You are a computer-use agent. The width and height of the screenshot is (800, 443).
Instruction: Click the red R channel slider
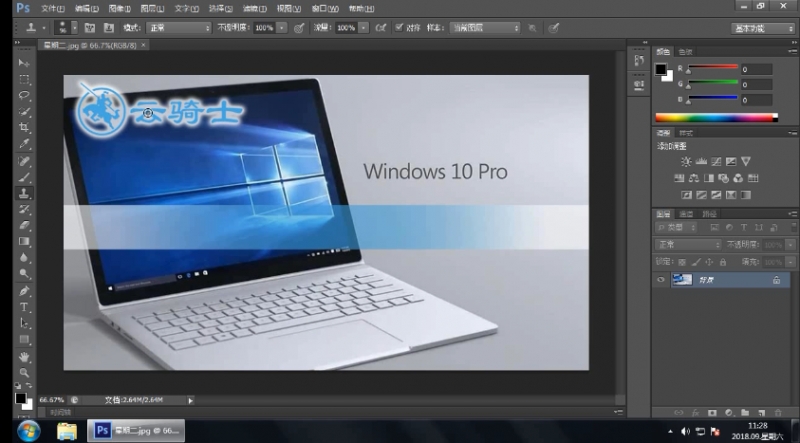tap(712, 67)
